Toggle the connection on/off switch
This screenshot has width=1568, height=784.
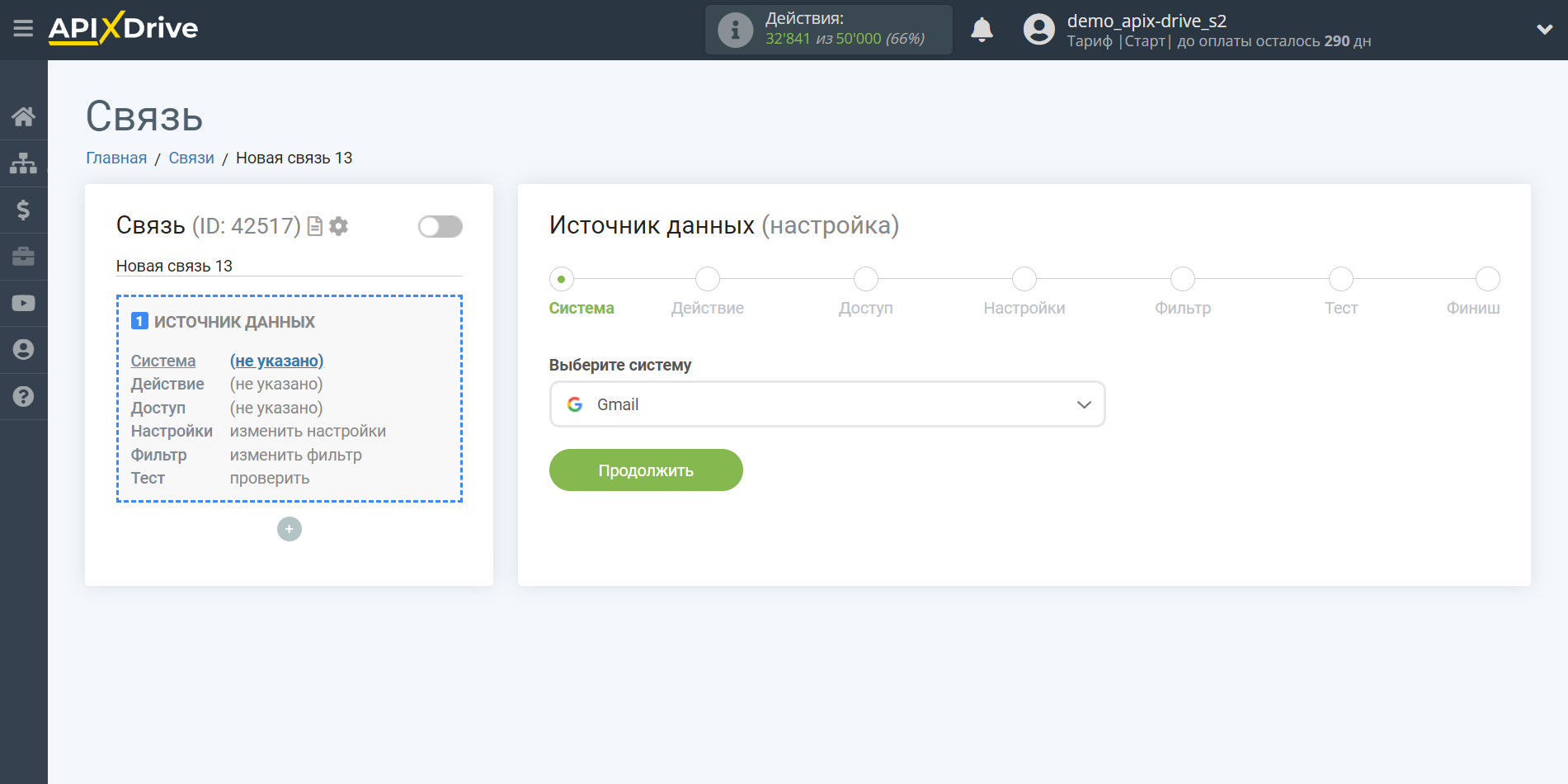click(x=440, y=226)
